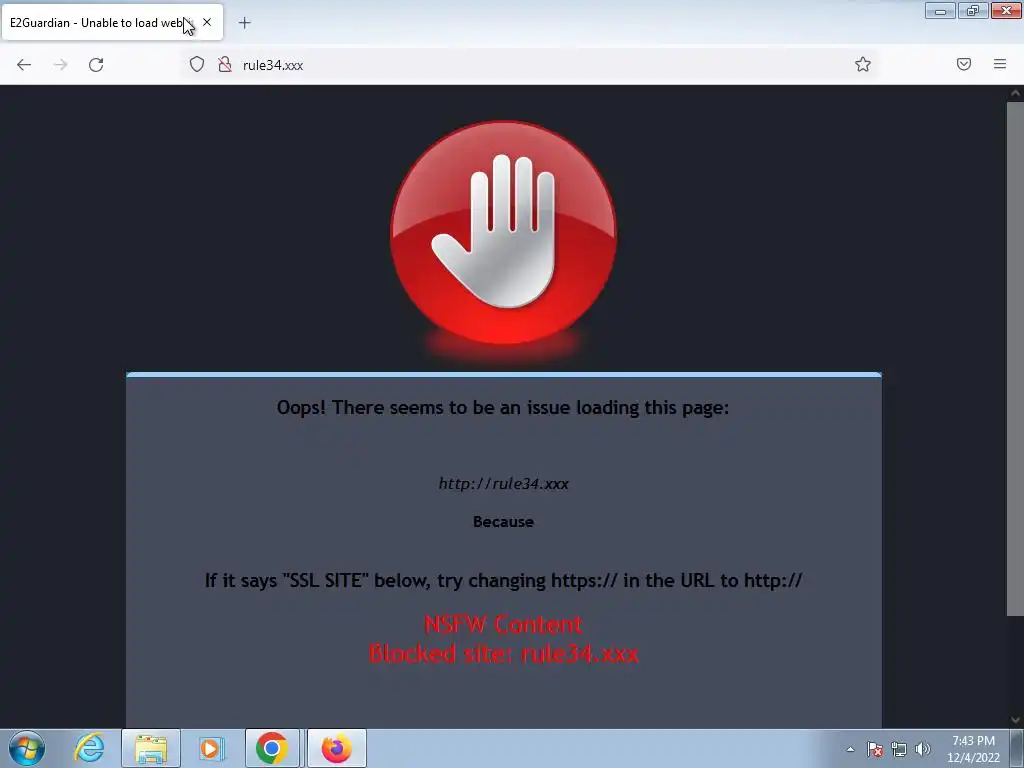Image resolution: width=1024 pixels, height=768 pixels.
Task: Click the "SSL SITE" instruction line
Action: pyautogui.click(x=504, y=580)
